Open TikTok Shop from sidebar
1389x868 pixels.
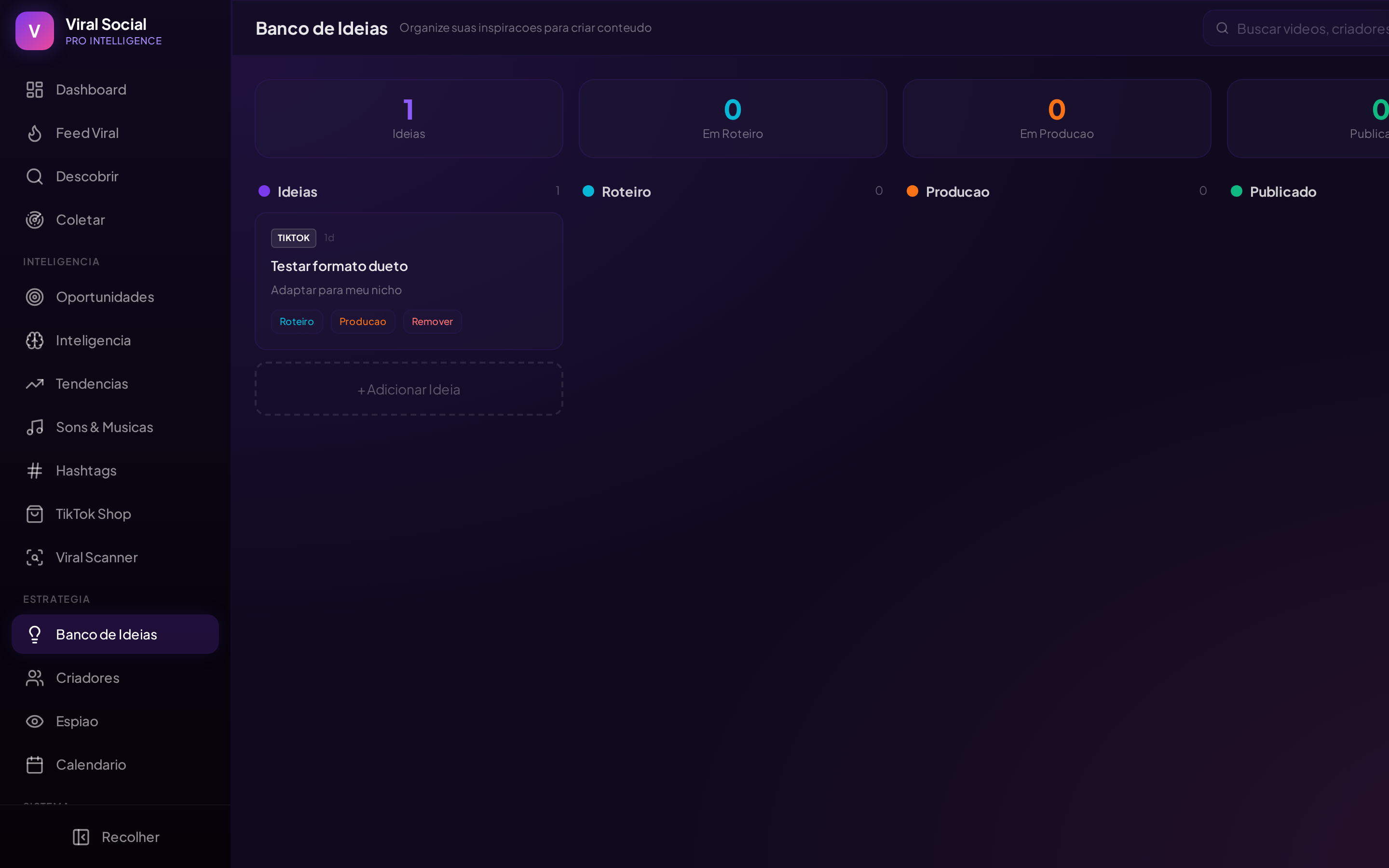[115, 514]
